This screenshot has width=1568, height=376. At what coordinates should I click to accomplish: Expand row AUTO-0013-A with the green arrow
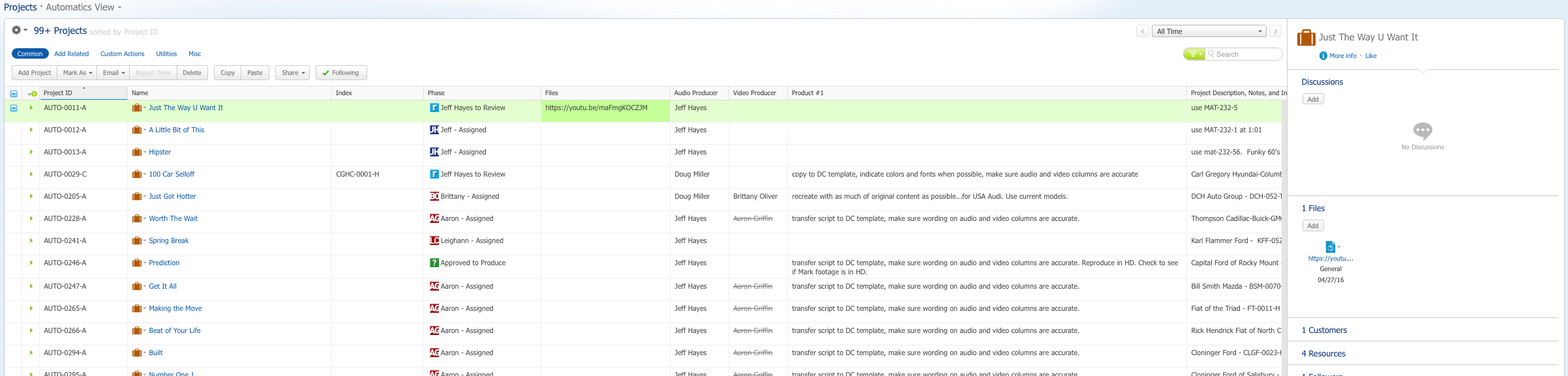[31, 152]
